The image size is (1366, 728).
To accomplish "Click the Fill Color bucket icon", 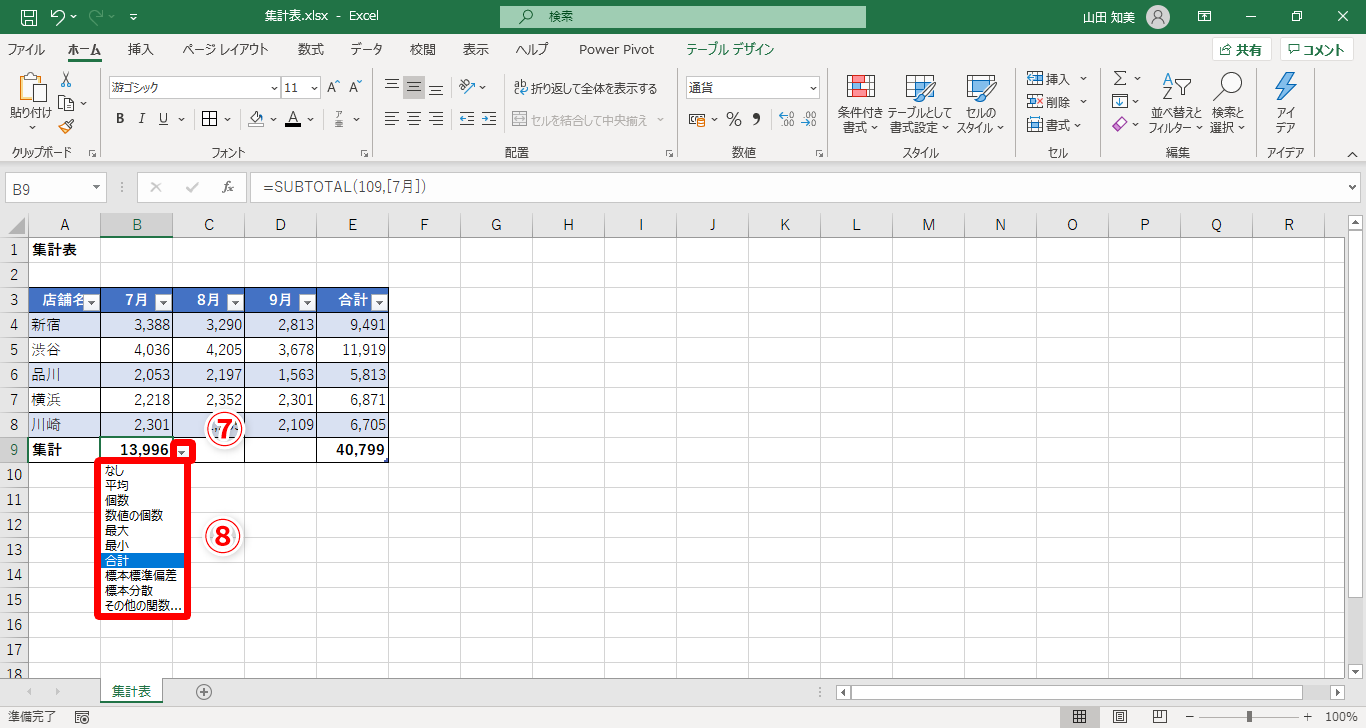I will 256,119.
